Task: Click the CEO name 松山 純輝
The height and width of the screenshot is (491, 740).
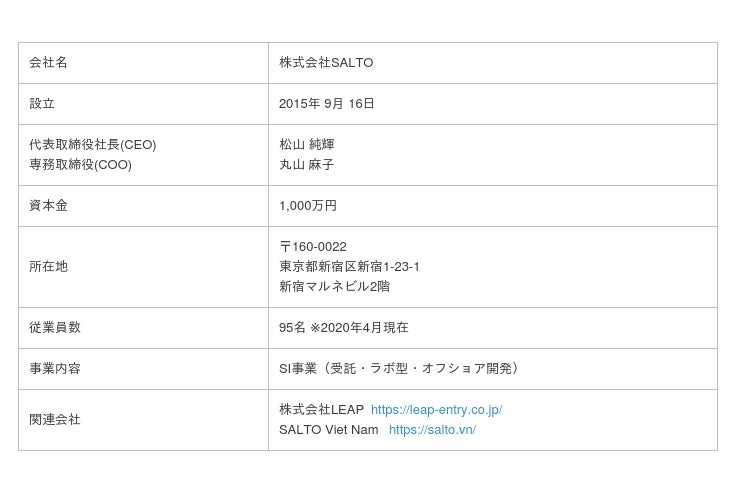Action: [x=306, y=145]
